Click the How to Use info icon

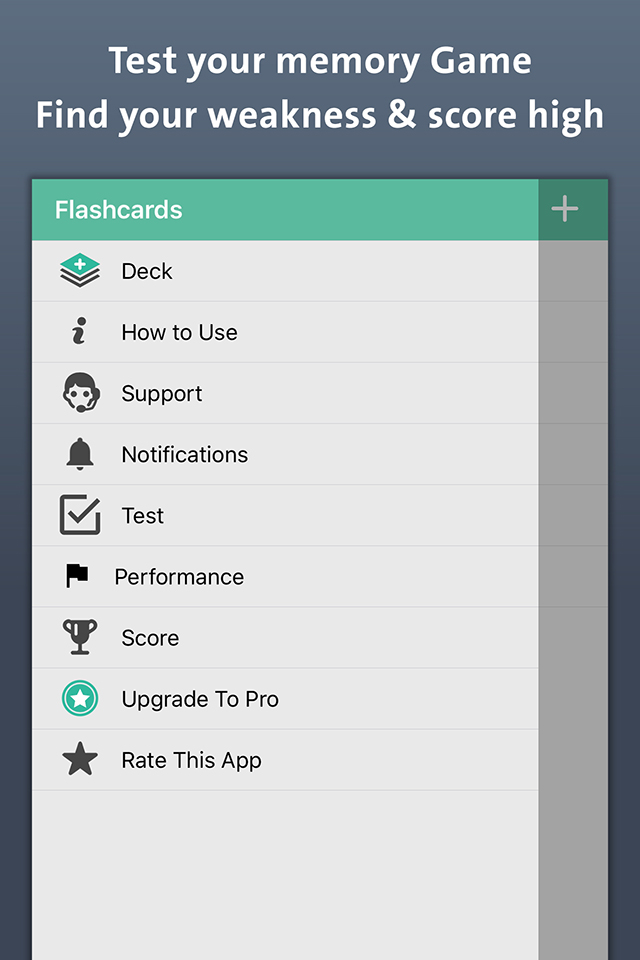point(80,332)
